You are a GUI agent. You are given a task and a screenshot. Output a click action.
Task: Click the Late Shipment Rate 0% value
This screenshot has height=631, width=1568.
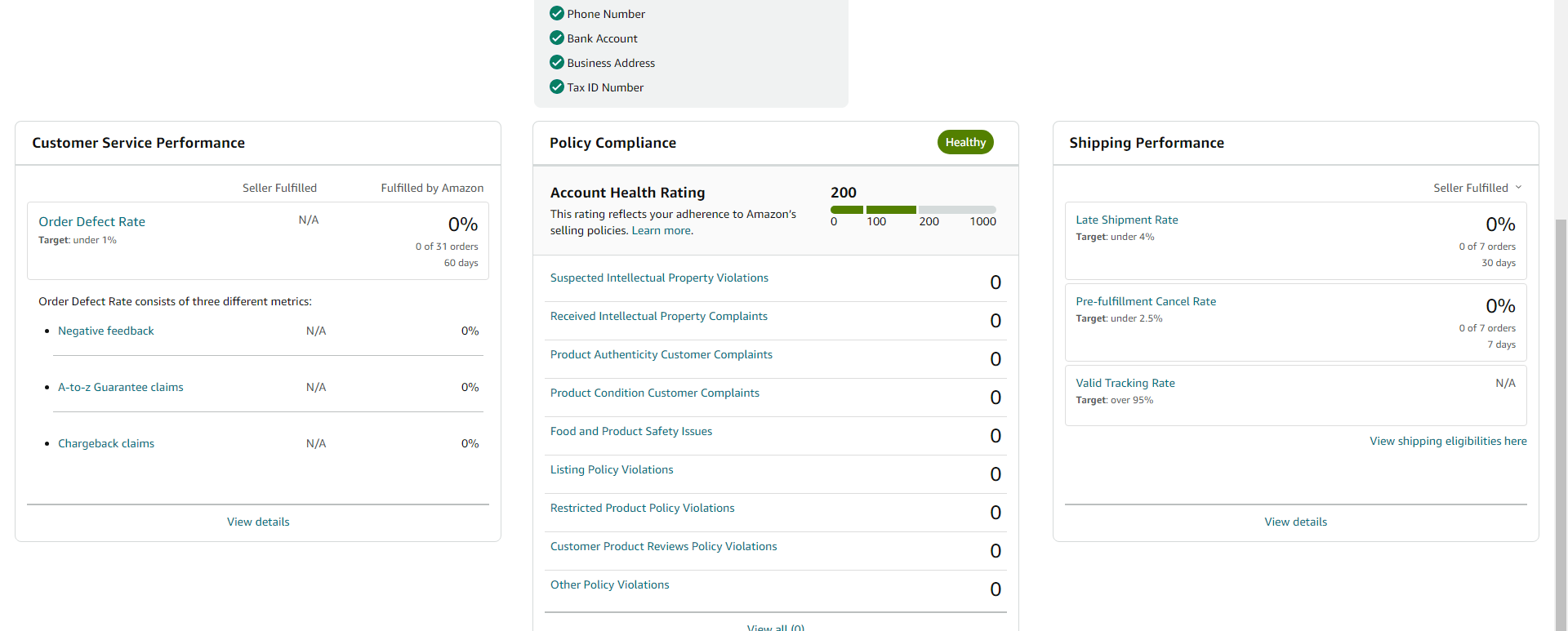[x=1500, y=224]
